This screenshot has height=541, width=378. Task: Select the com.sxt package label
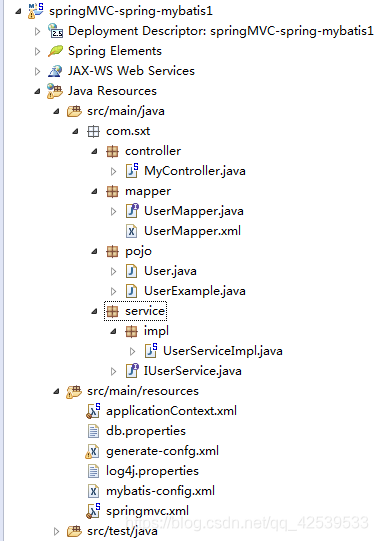click(128, 131)
